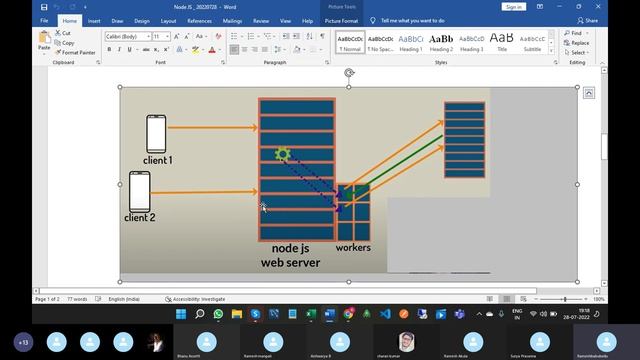The image size is (640, 360).
Task: Expand the Paragraph dialog launcher
Action: [x=327, y=62]
